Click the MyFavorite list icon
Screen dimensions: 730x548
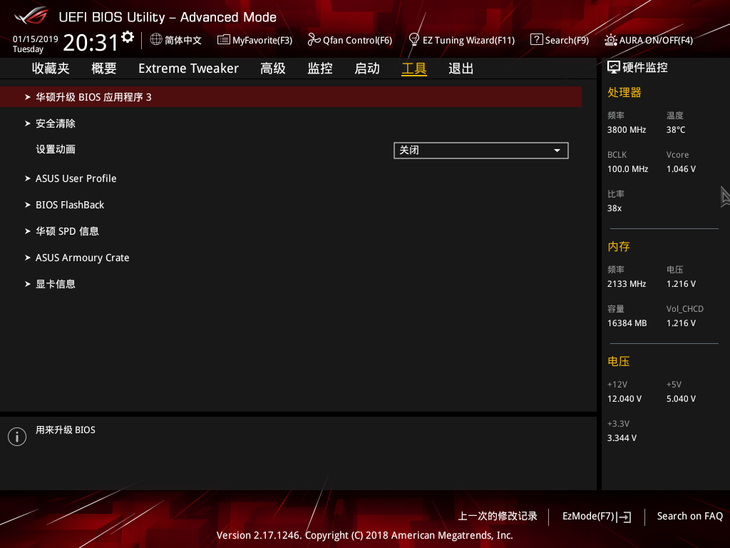(223, 40)
